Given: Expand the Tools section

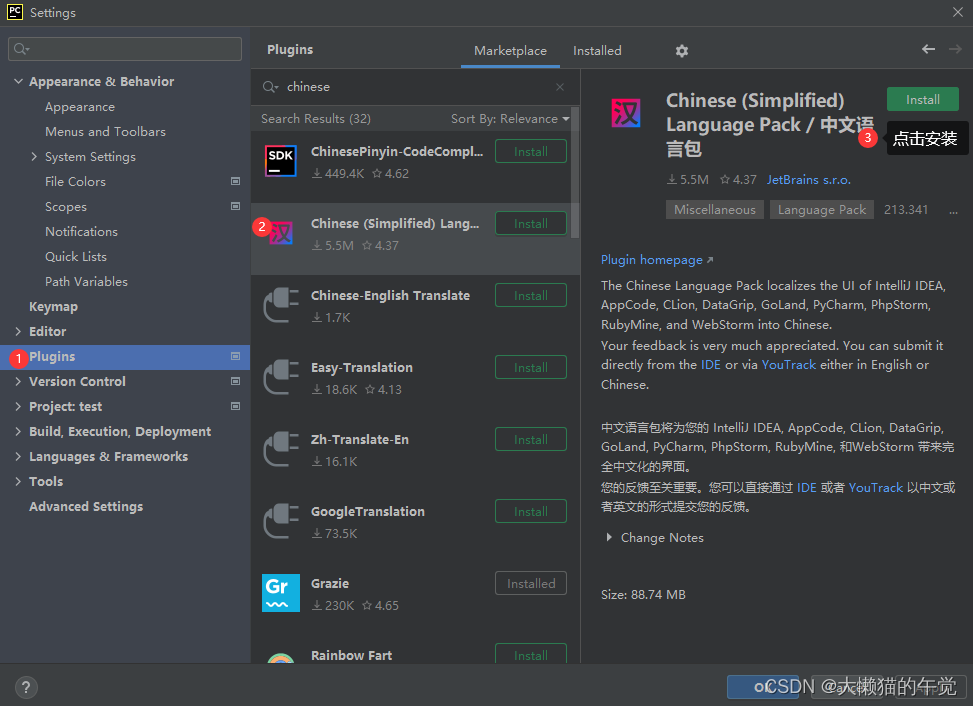Looking at the screenshot, I should pos(18,481).
